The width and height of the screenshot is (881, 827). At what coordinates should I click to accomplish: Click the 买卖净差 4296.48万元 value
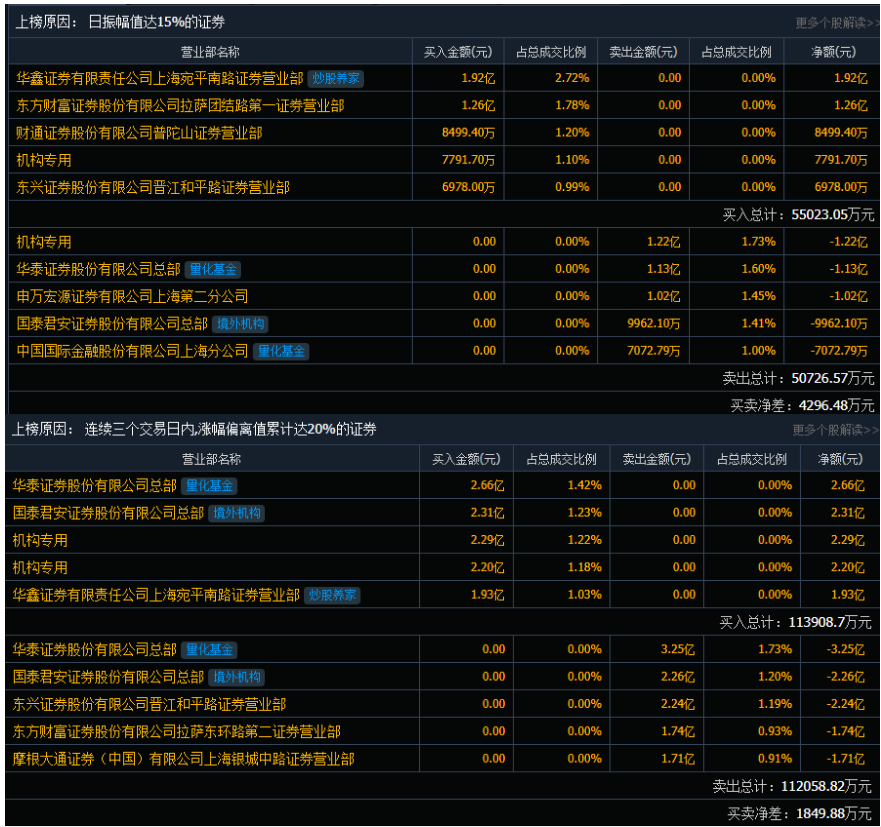point(802,406)
